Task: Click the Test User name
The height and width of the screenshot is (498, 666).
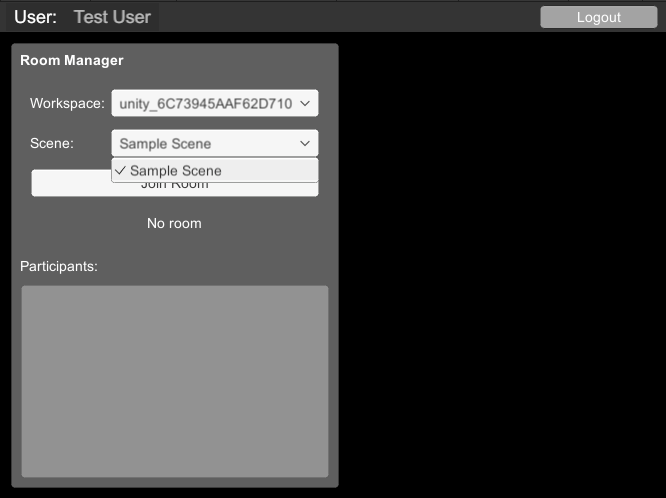Action: (112, 17)
